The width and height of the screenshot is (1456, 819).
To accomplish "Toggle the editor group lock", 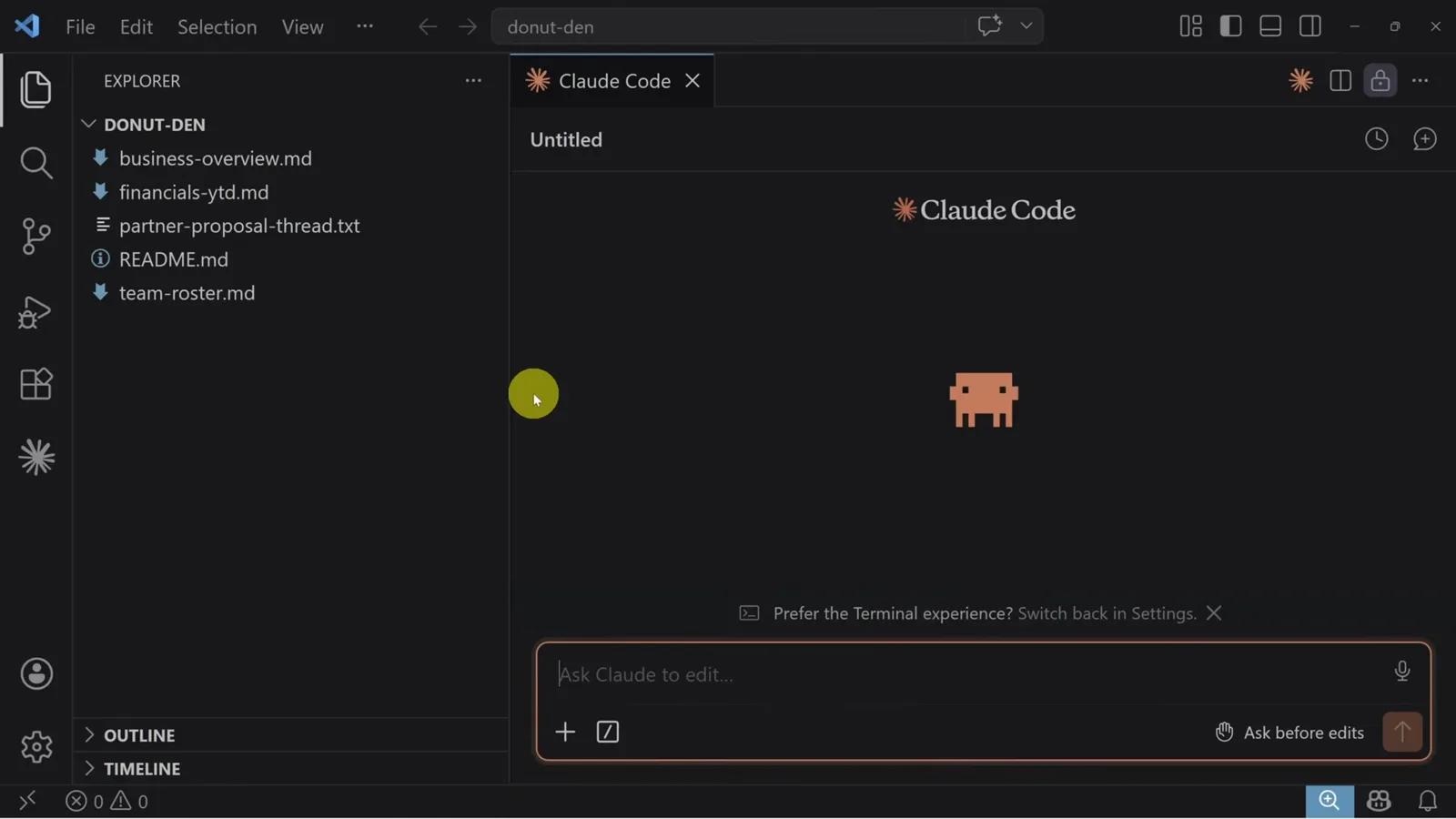I will coord(1380,81).
